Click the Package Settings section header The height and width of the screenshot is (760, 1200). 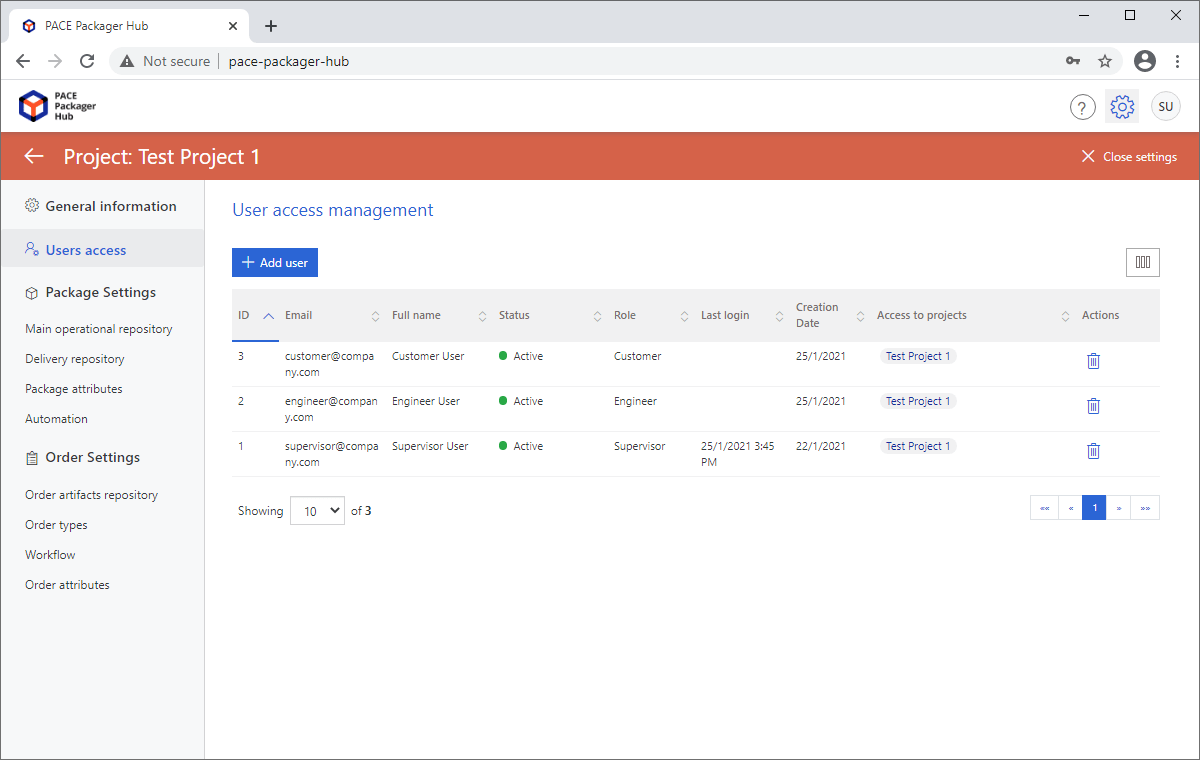91,293
